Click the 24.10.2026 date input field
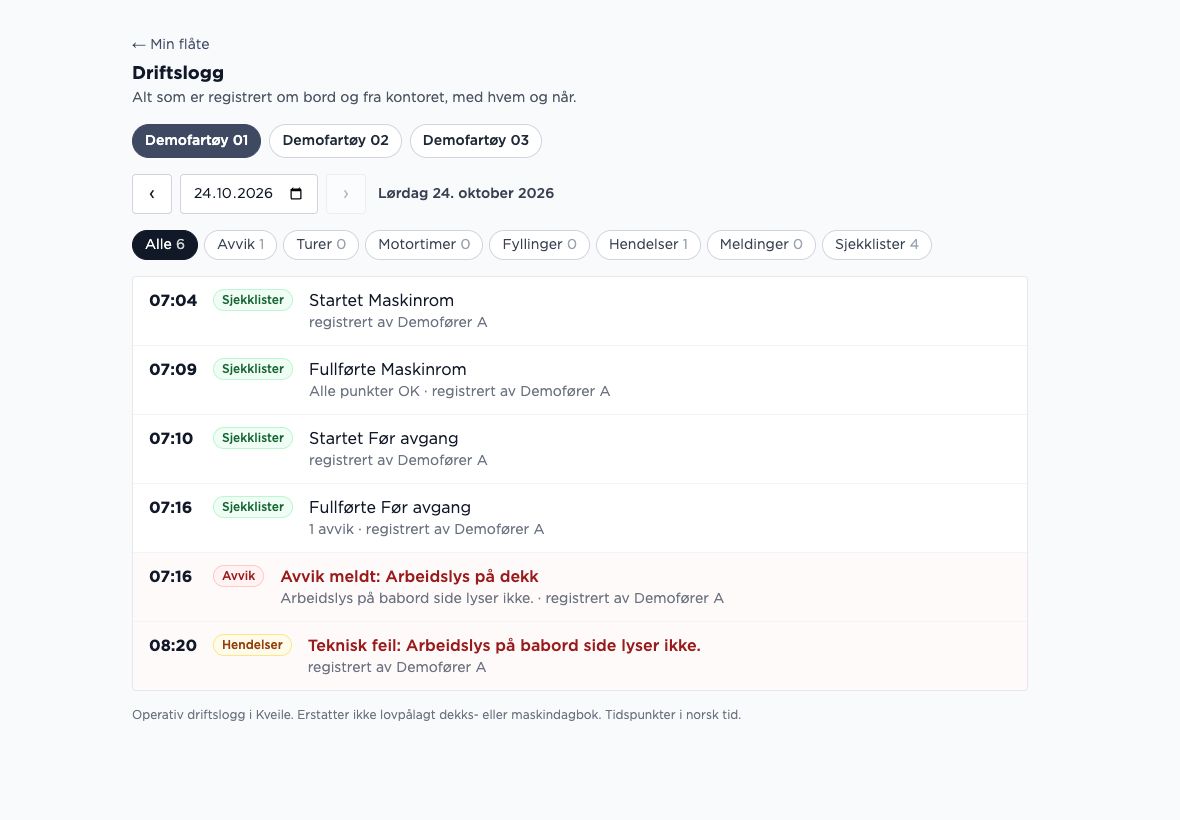 coord(248,194)
